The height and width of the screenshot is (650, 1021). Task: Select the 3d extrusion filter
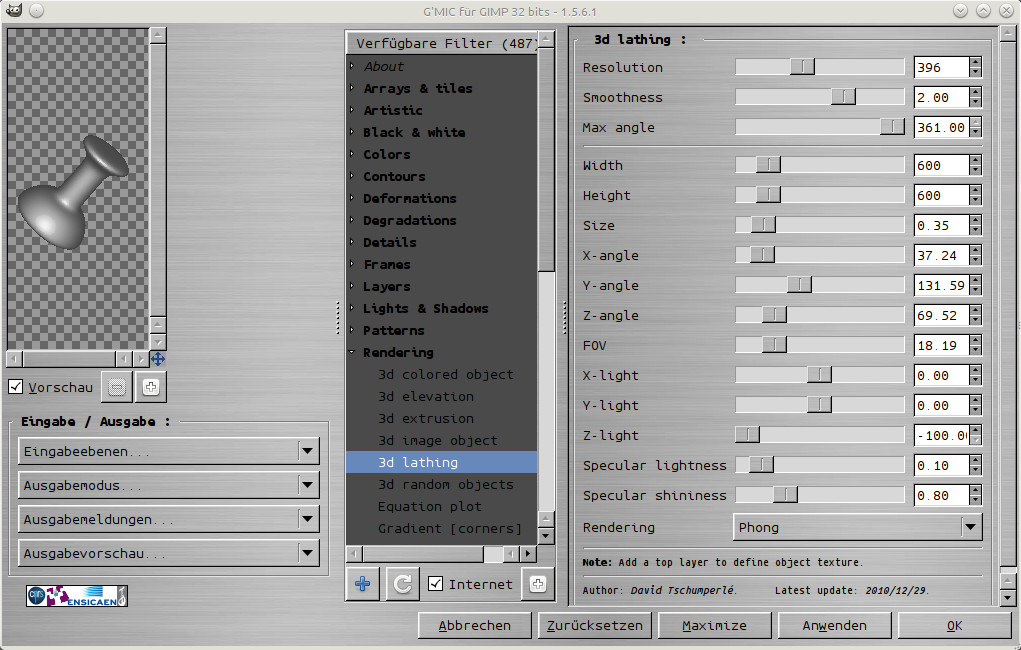pyautogui.click(x=425, y=418)
